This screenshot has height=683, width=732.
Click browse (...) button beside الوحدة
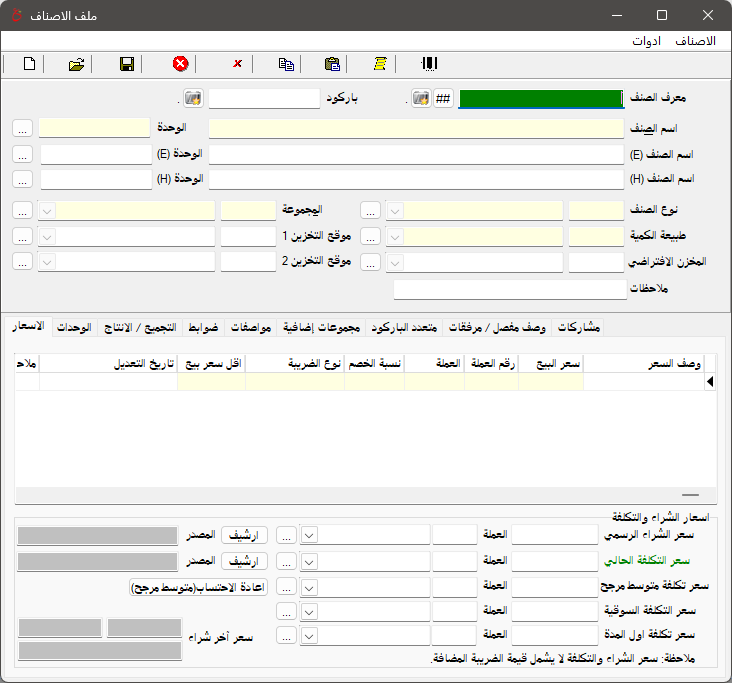coord(22,128)
